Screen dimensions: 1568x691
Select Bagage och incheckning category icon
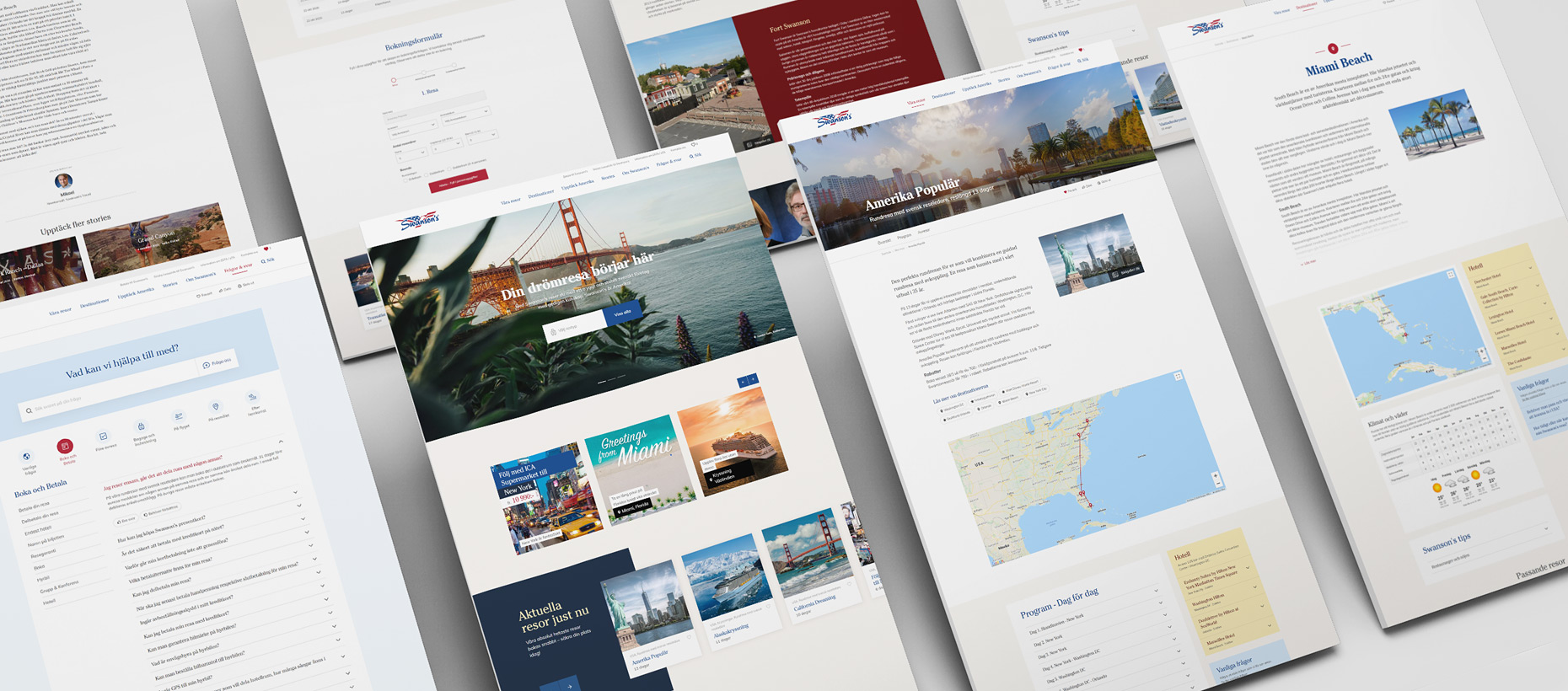click(x=141, y=426)
